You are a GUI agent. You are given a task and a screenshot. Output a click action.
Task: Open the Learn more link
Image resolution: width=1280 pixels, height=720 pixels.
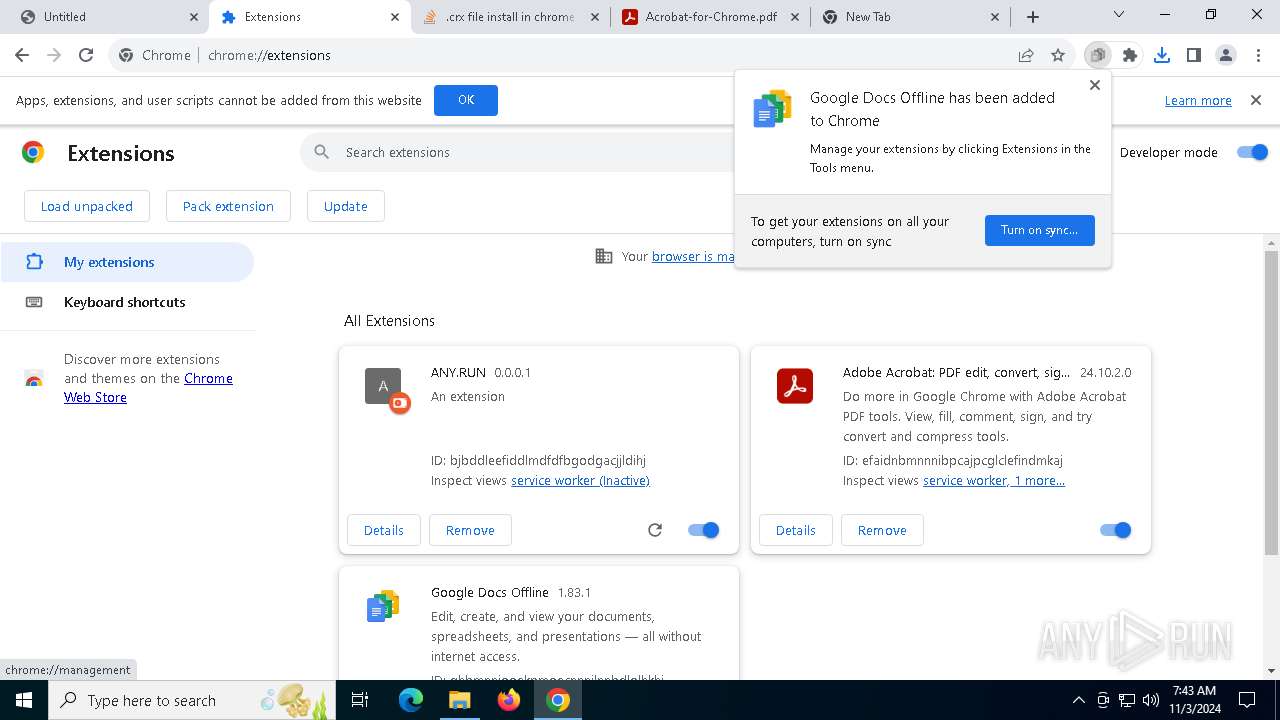tap(1198, 101)
